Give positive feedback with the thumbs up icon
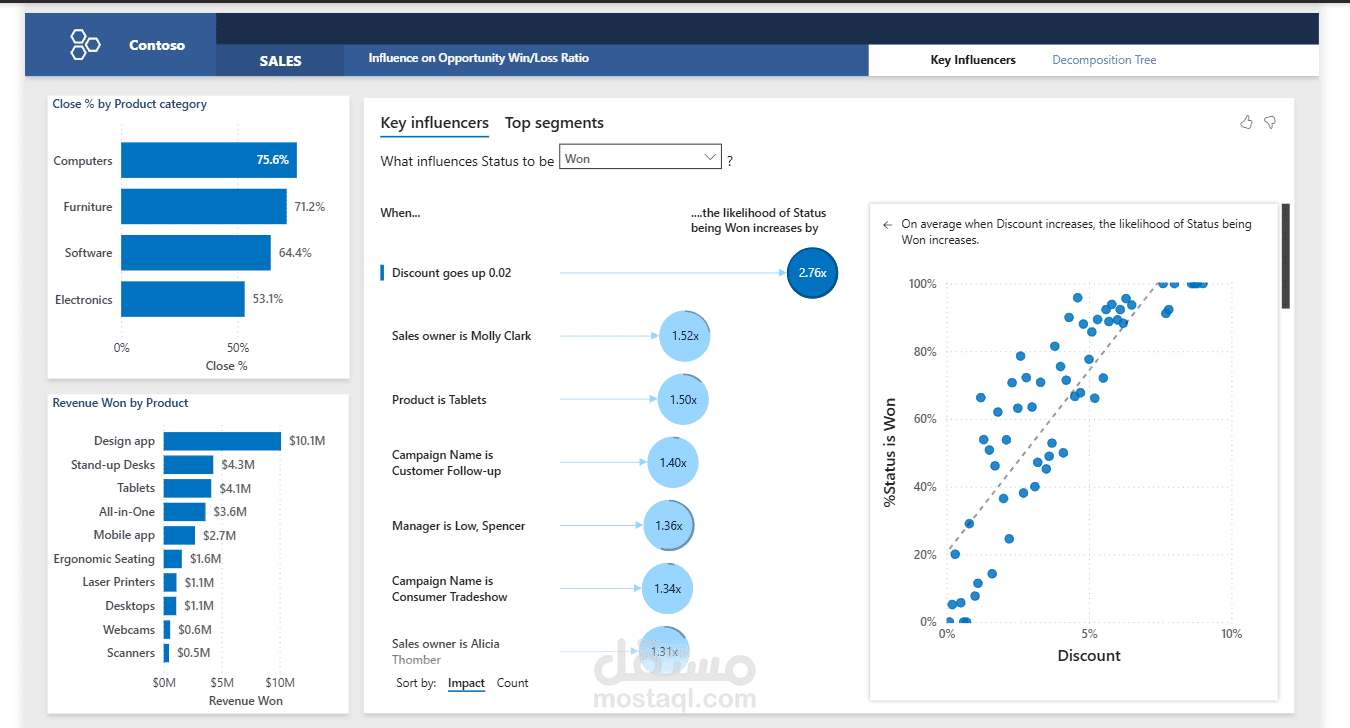 (x=1246, y=121)
